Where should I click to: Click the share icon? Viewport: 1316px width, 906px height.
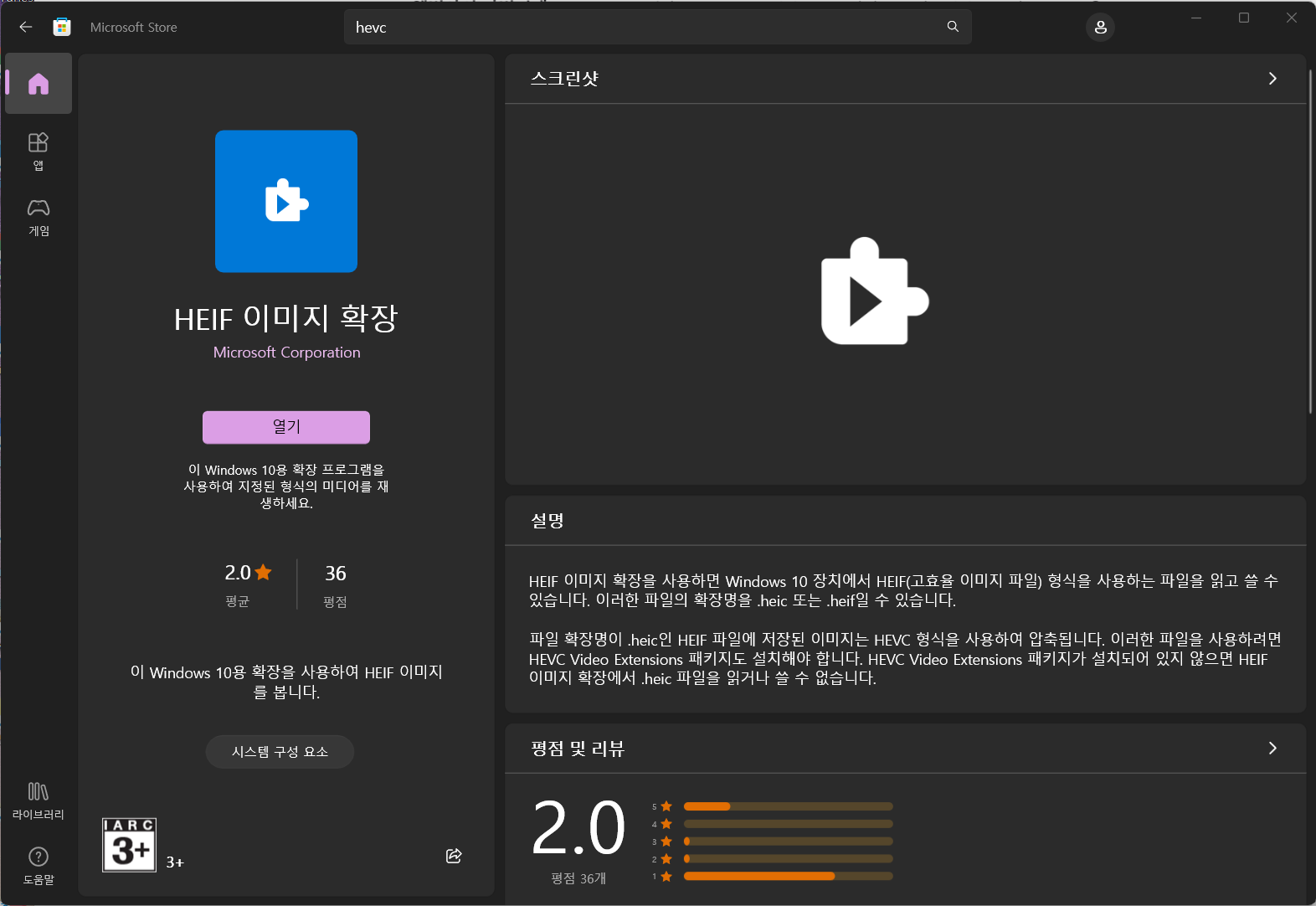pos(454,856)
